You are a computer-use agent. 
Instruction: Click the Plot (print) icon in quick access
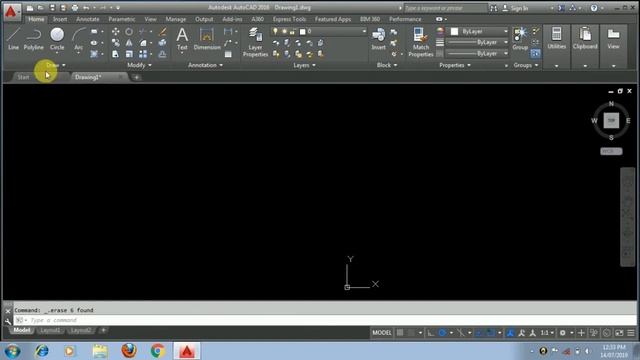tap(75, 8)
